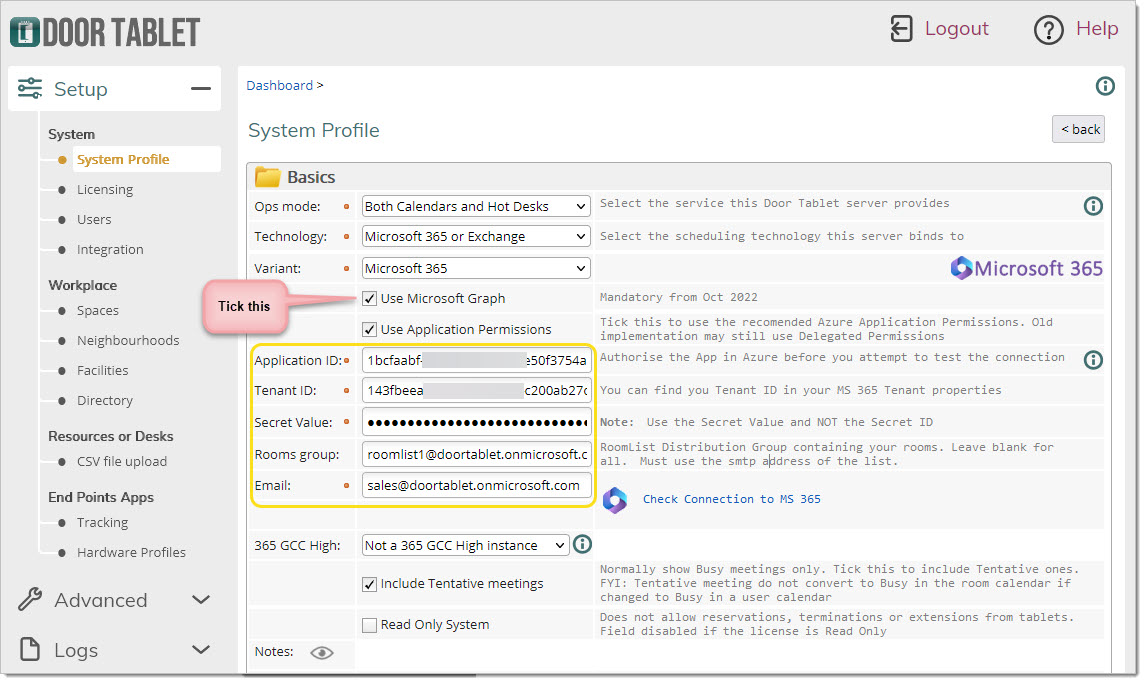Image resolution: width=1144 pixels, height=682 pixels.
Task: Open Directory in the sidebar
Action: (x=104, y=400)
